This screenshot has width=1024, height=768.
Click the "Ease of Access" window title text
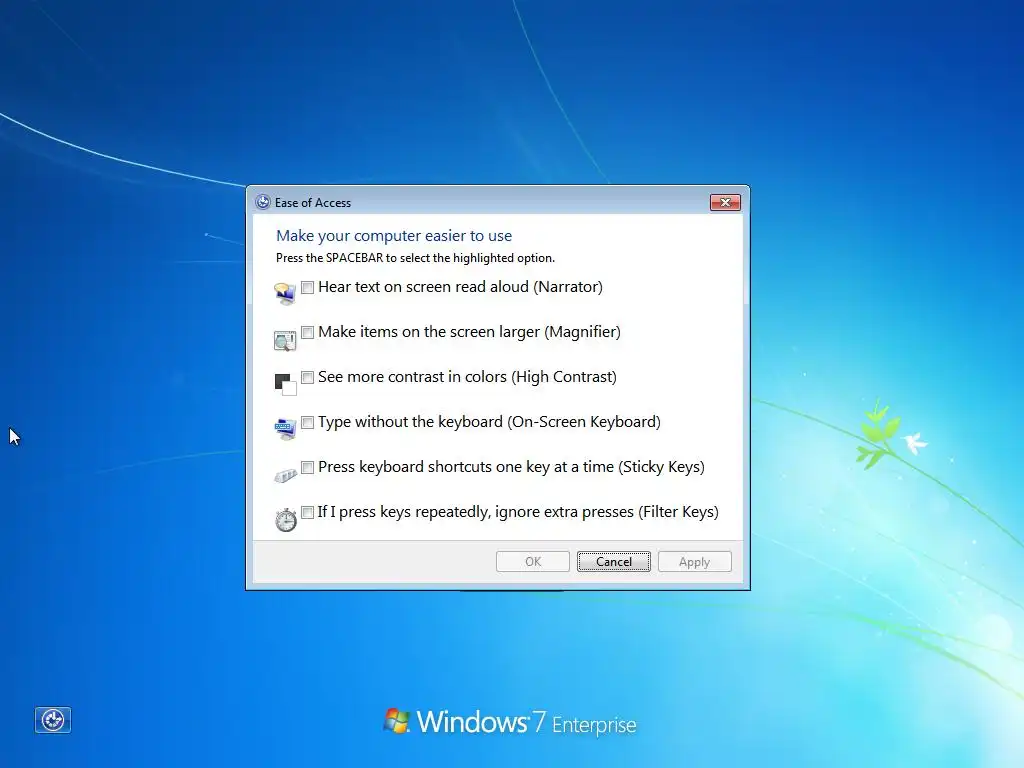[313, 203]
